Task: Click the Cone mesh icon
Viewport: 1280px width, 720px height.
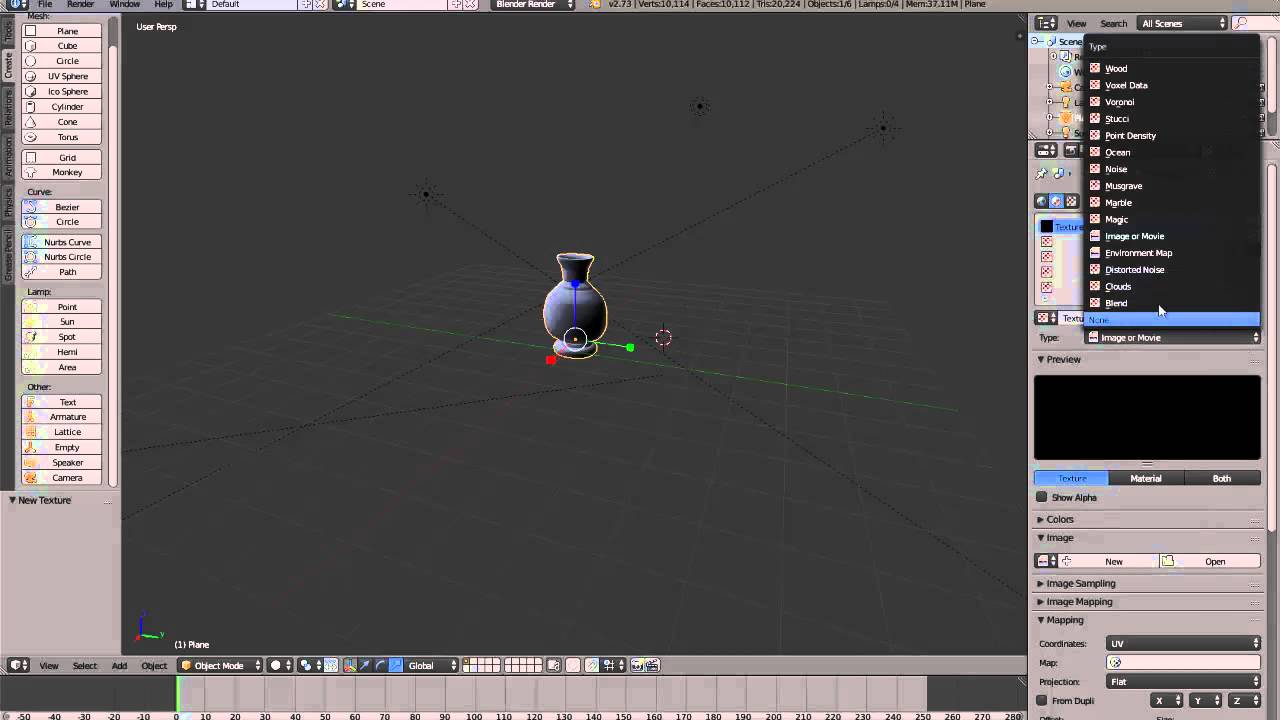Action: 31,122
